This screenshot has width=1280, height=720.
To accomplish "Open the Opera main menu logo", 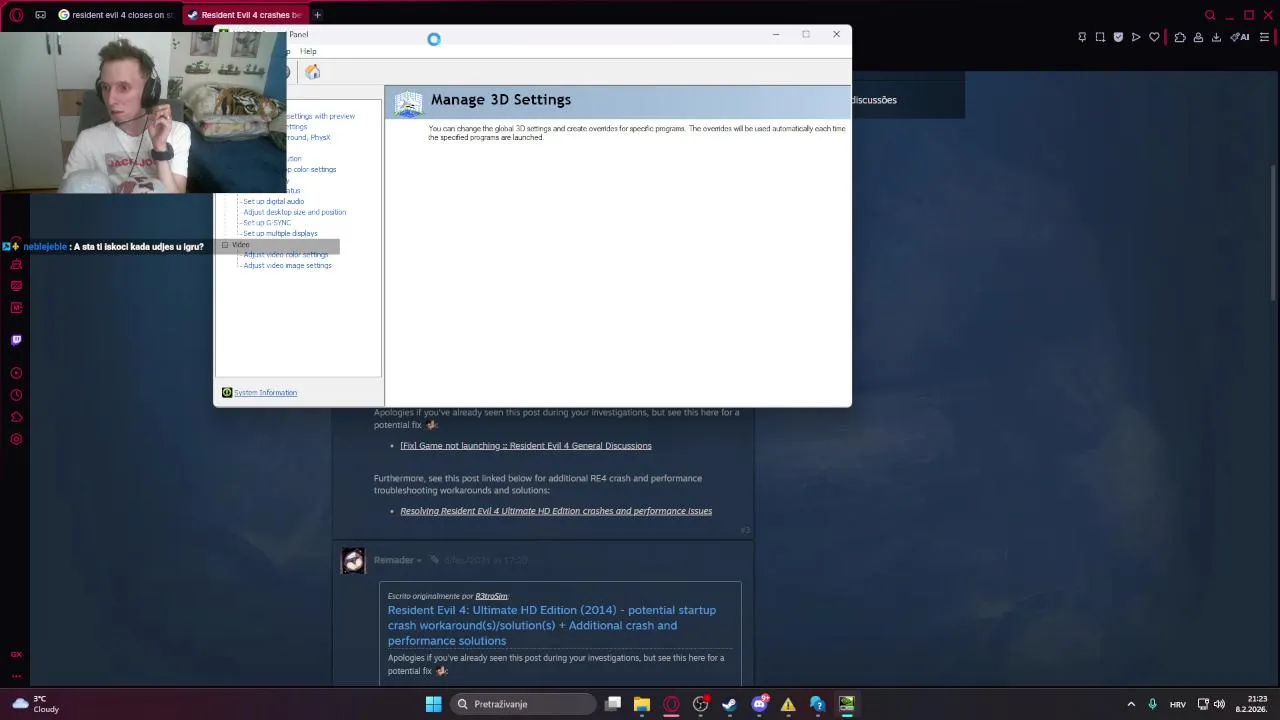I will 16,15.
